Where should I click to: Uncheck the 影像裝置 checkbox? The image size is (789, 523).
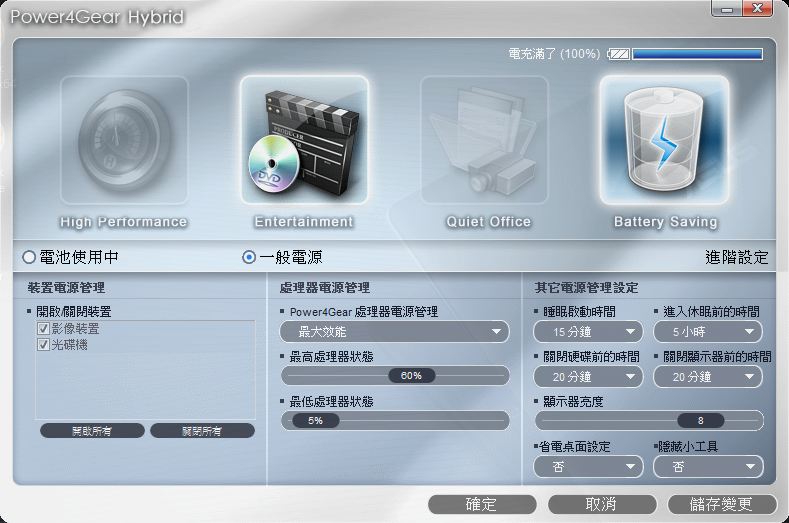[43, 329]
